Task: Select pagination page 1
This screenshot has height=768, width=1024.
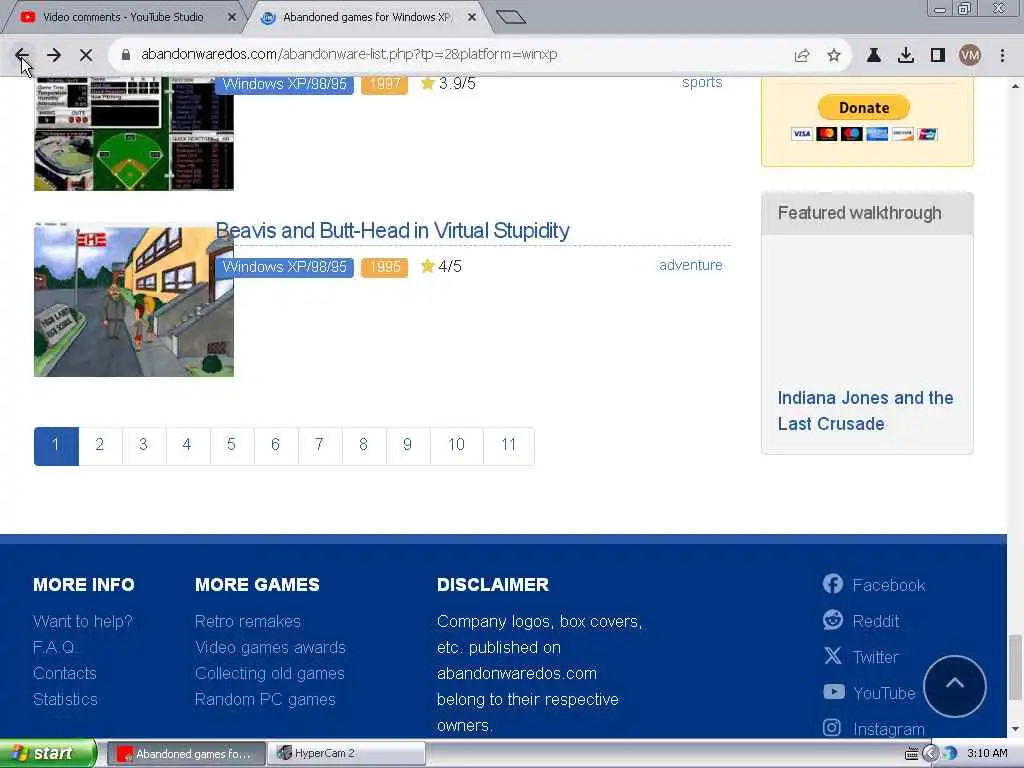Action: pos(56,446)
